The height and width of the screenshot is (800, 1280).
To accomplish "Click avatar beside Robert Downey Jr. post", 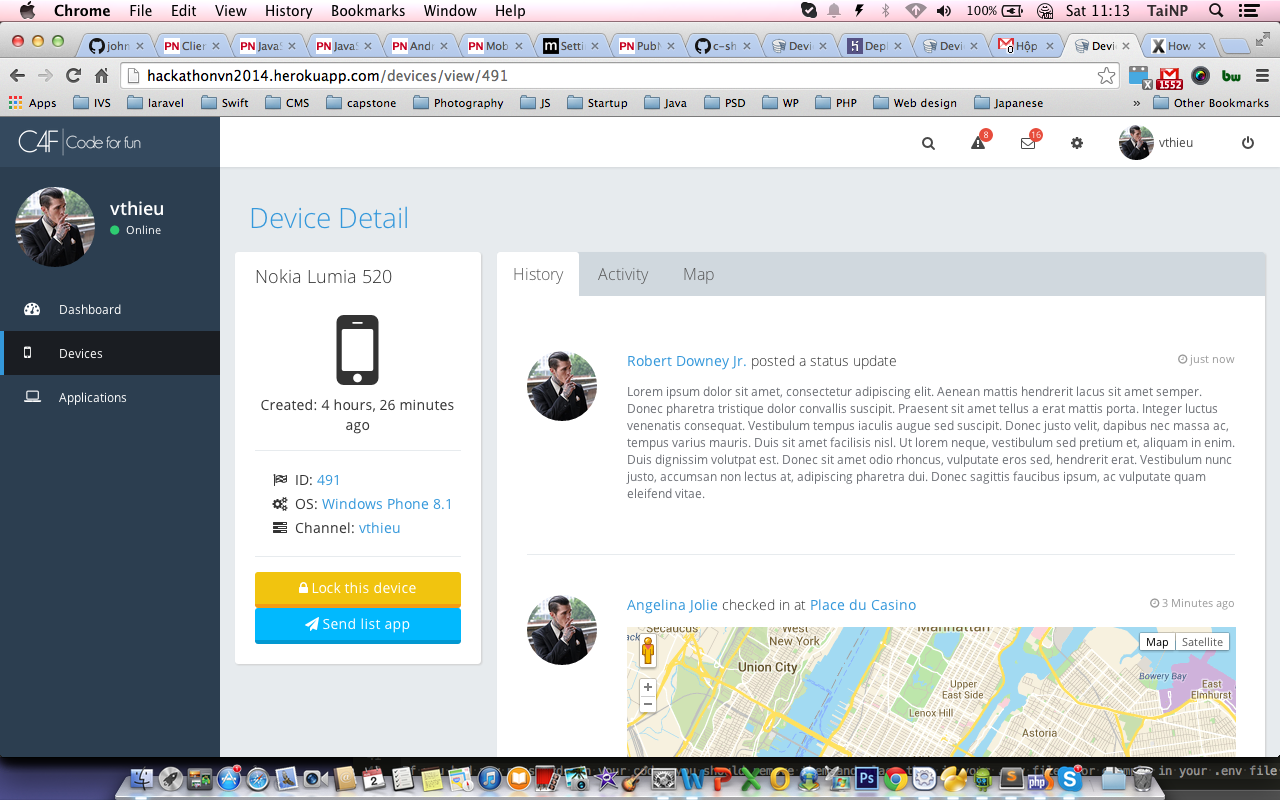I will pos(562,386).
